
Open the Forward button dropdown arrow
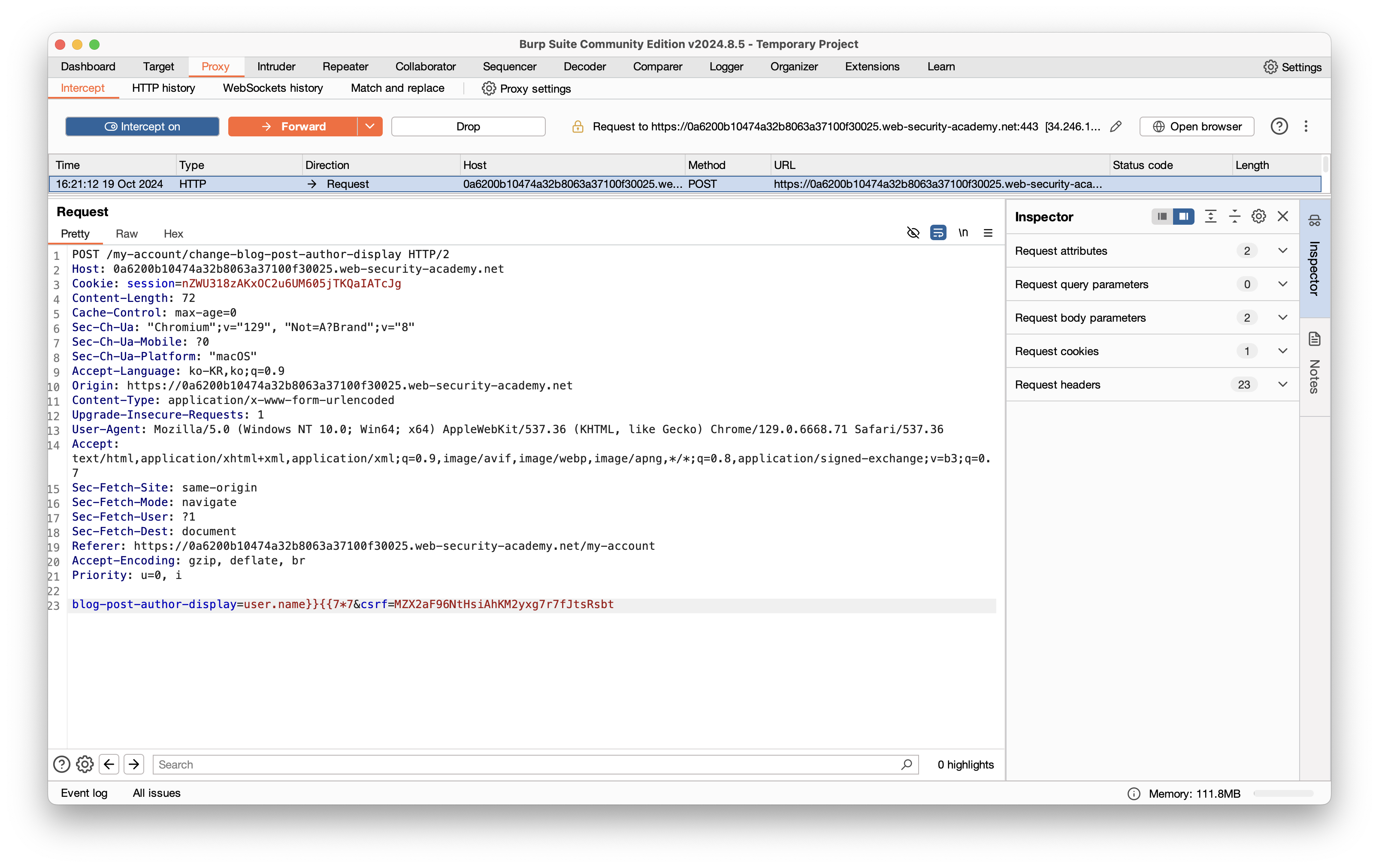(x=370, y=127)
